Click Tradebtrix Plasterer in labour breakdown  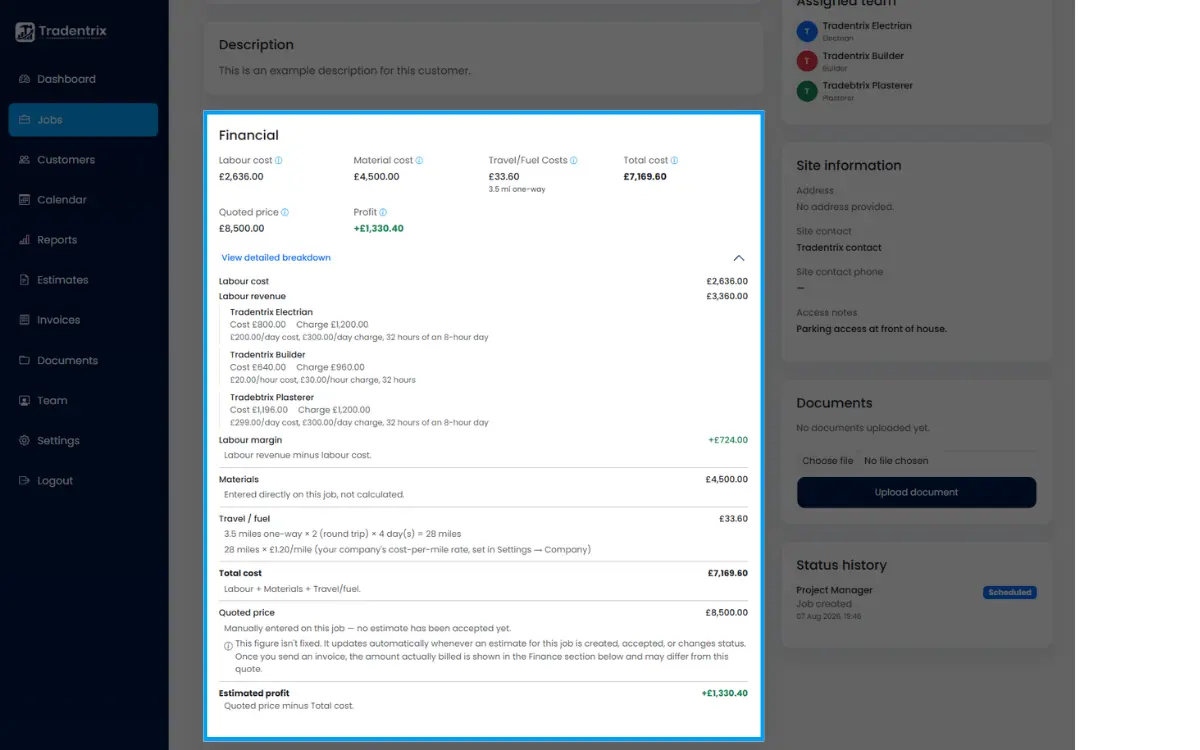coord(272,398)
